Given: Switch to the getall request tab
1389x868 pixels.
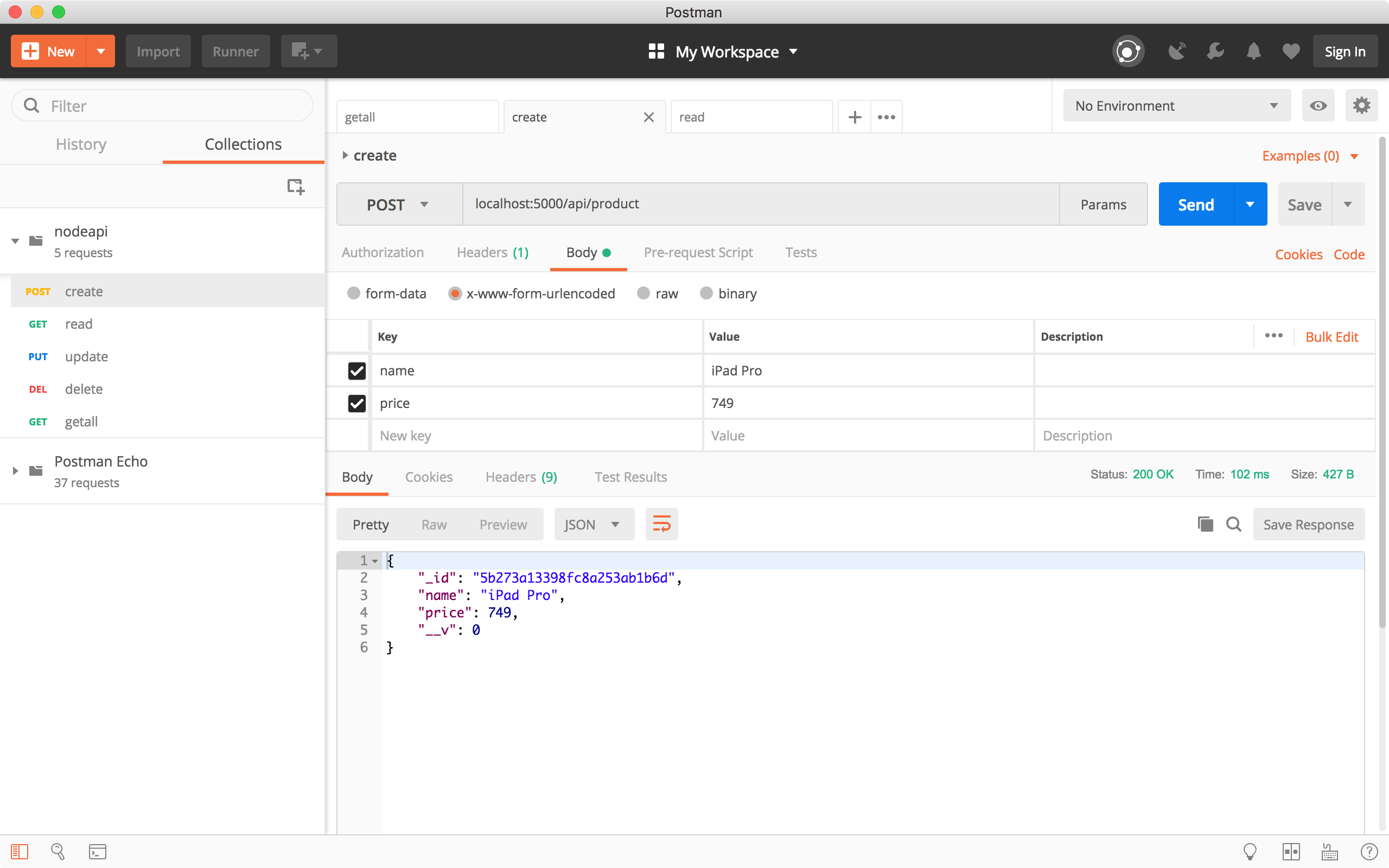Looking at the screenshot, I should [417, 117].
